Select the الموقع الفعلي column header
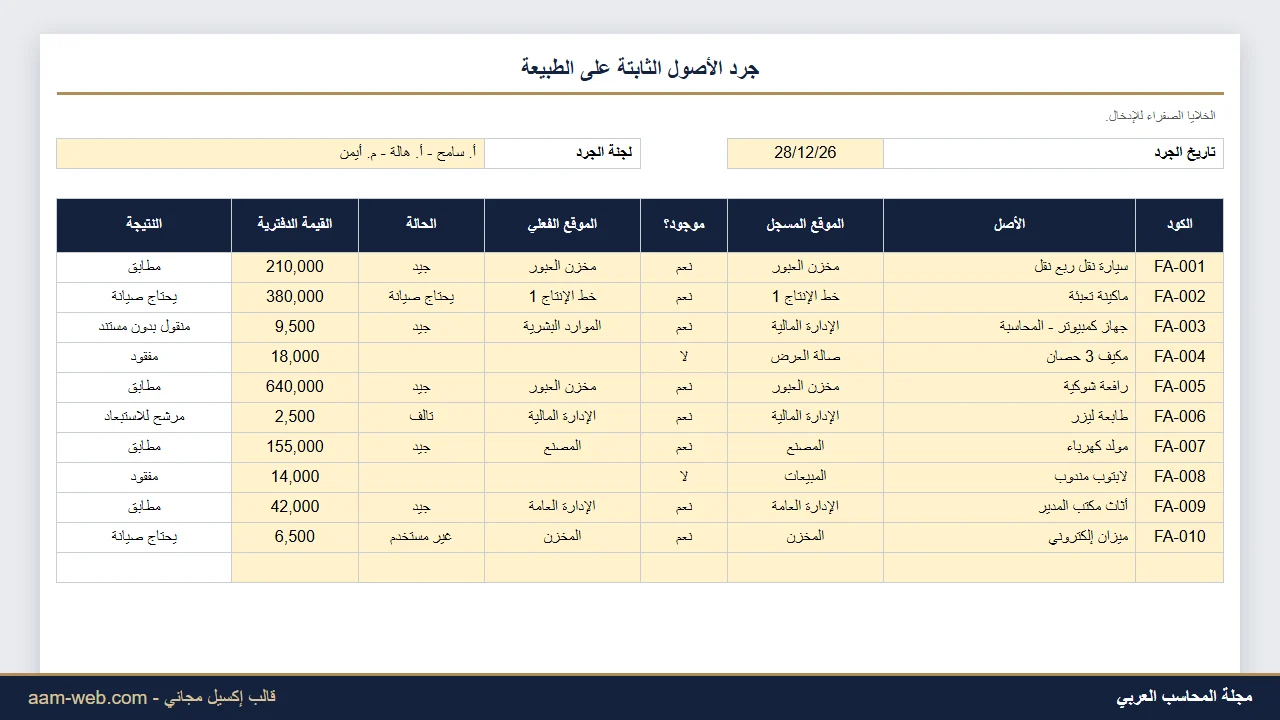Image resolution: width=1280 pixels, height=720 pixels. (x=562, y=225)
